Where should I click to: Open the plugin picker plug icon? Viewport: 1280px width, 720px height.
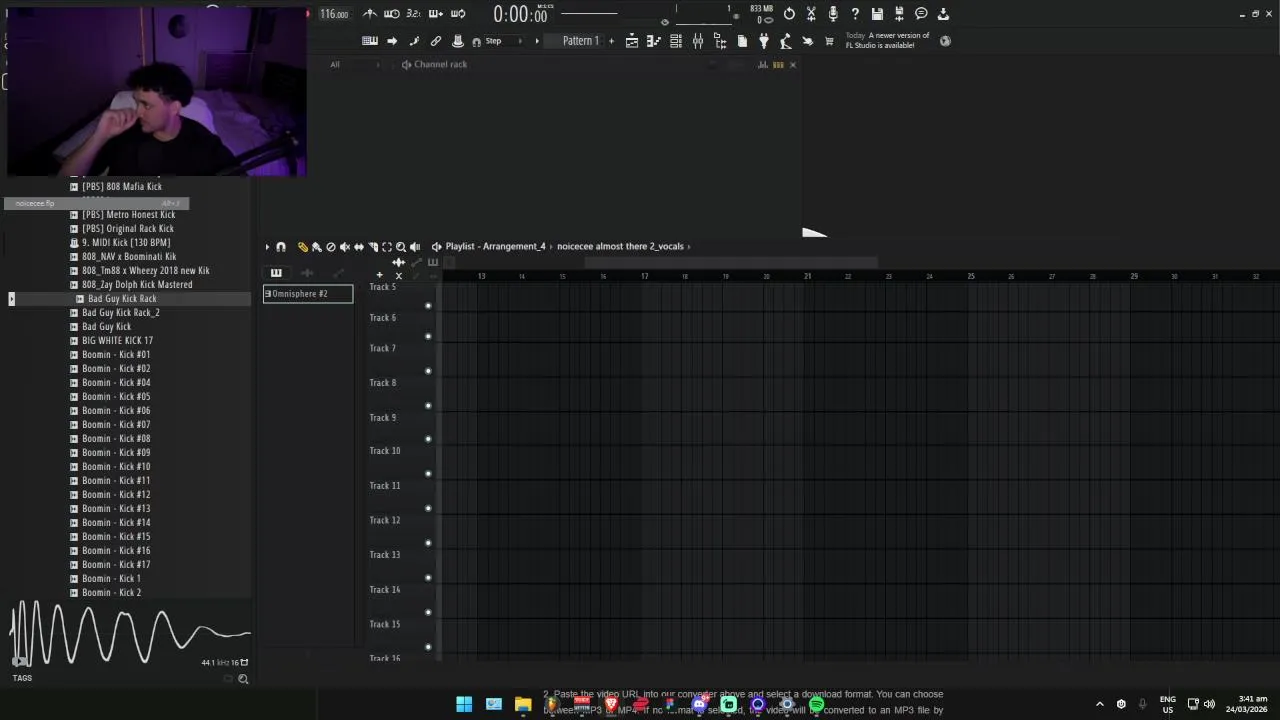(x=764, y=41)
